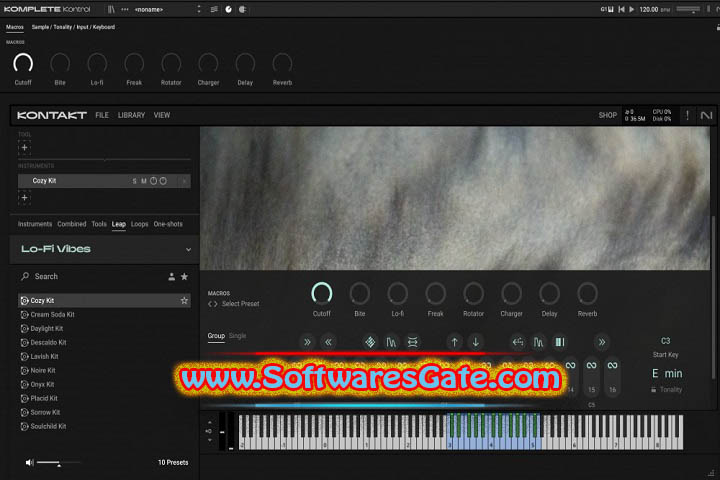720x480 pixels.
Task: Open the three-dots options menu in header
Action: click(125, 9)
